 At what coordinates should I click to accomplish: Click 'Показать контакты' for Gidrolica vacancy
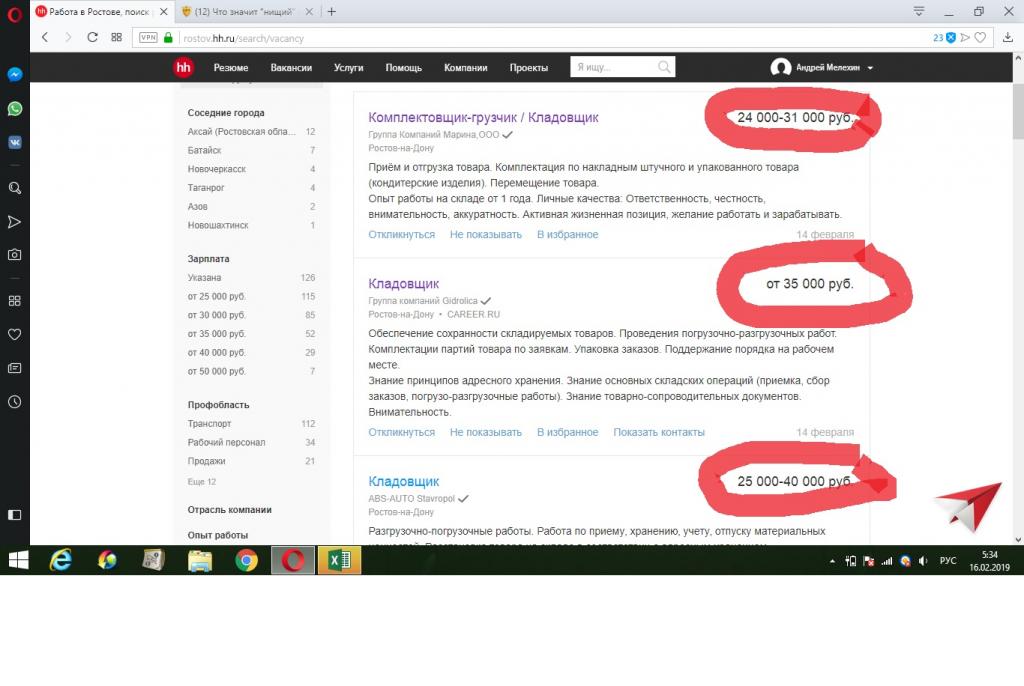[x=659, y=433]
